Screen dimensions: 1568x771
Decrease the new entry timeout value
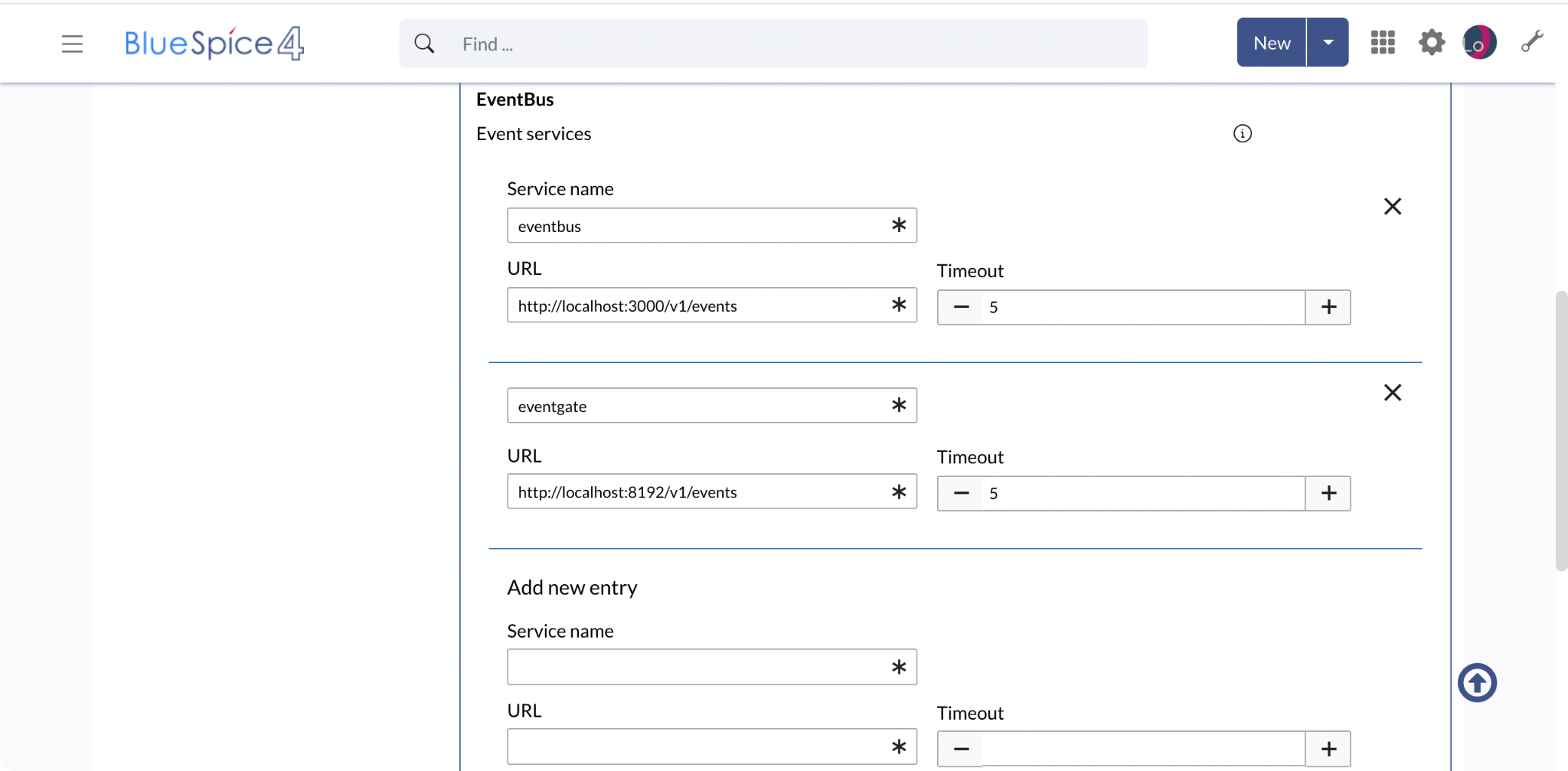[x=960, y=749]
